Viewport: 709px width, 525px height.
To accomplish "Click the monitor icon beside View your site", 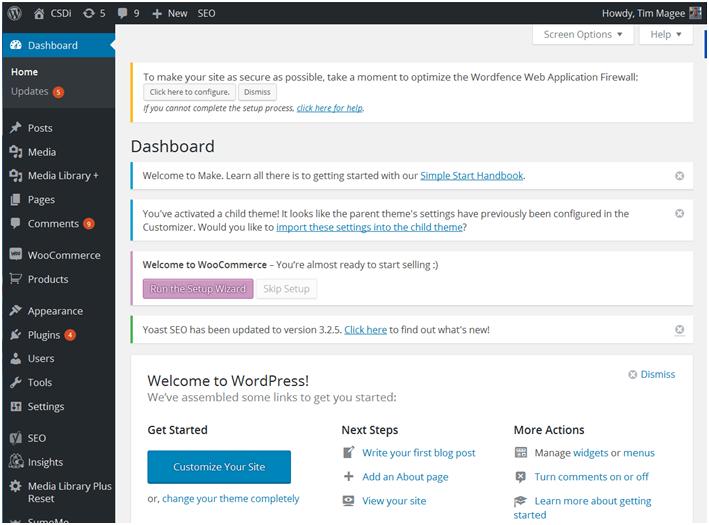I will [x=349, y=501].
